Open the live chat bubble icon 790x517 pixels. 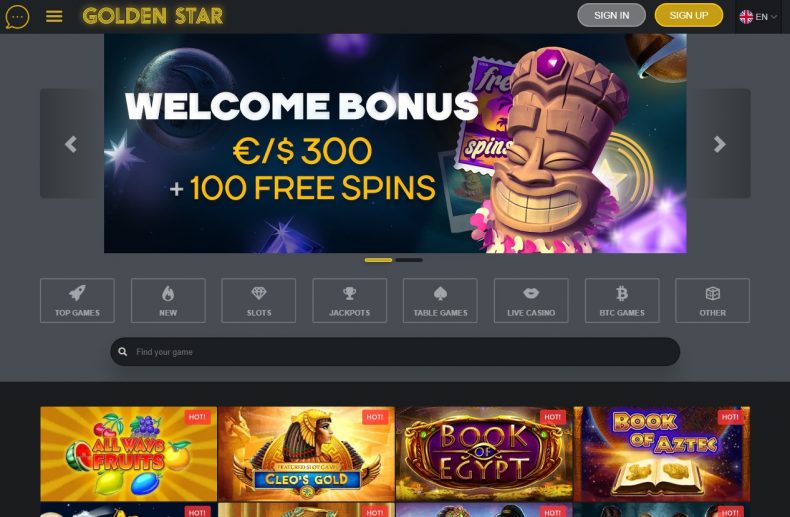17,17
